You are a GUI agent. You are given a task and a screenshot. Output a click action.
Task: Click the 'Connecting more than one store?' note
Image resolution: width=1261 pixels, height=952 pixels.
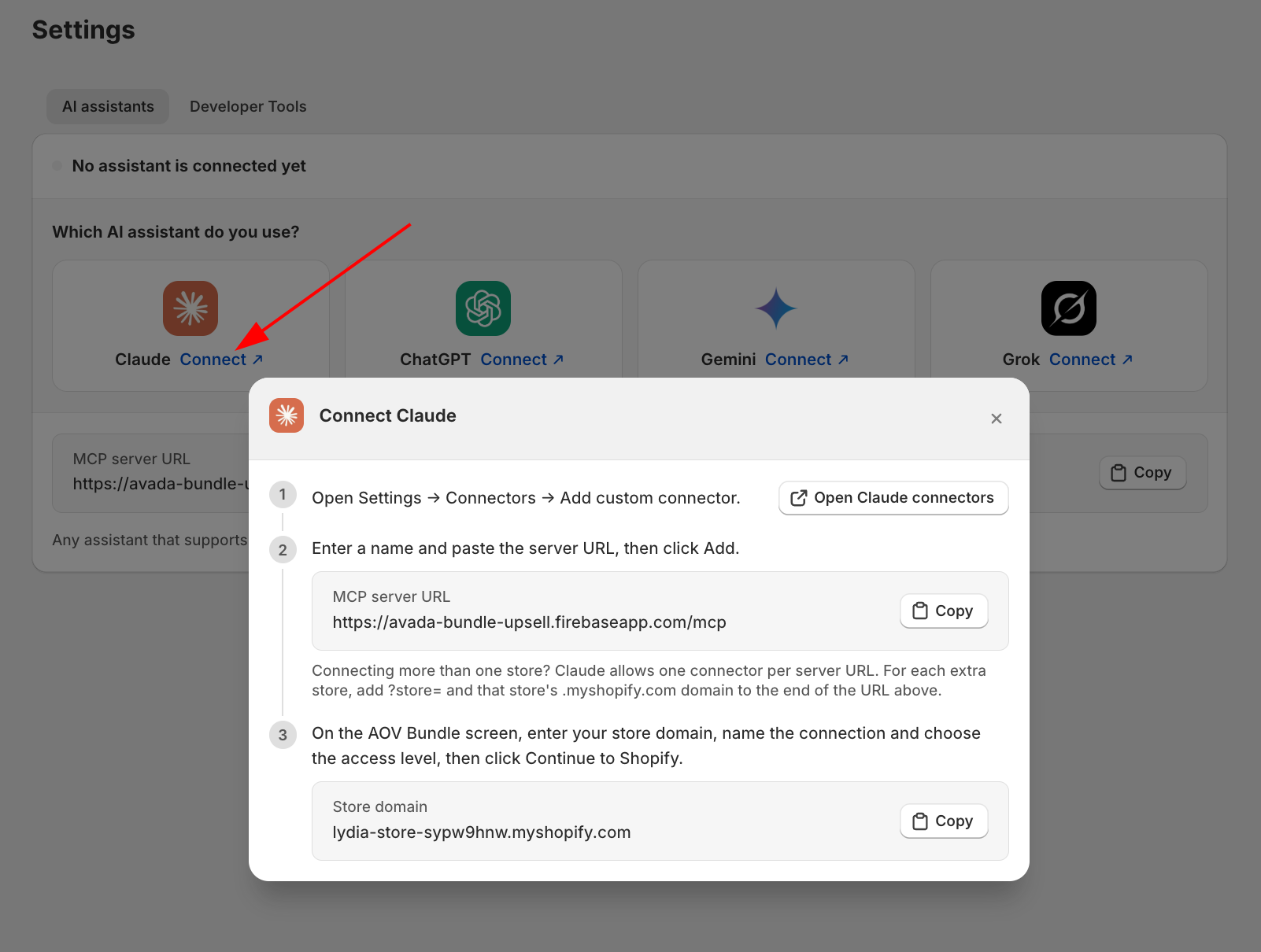(649, 681)
